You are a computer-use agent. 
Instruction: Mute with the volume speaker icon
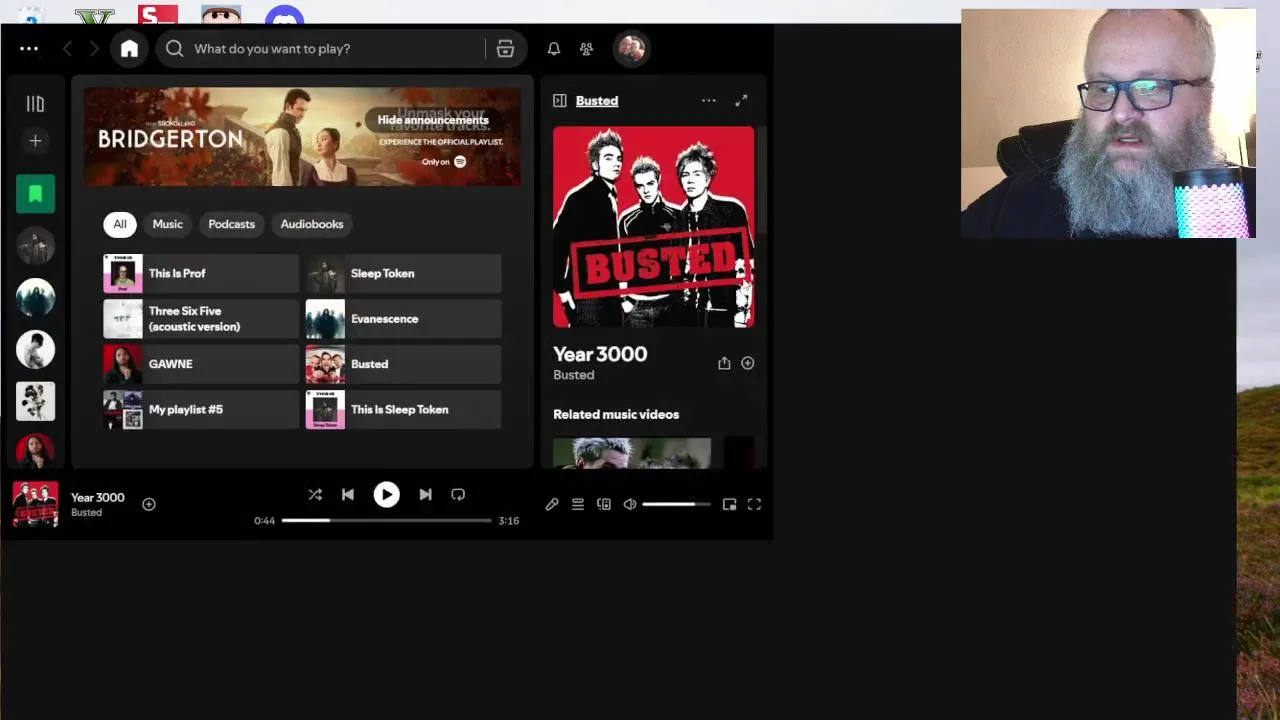[630, 504]
